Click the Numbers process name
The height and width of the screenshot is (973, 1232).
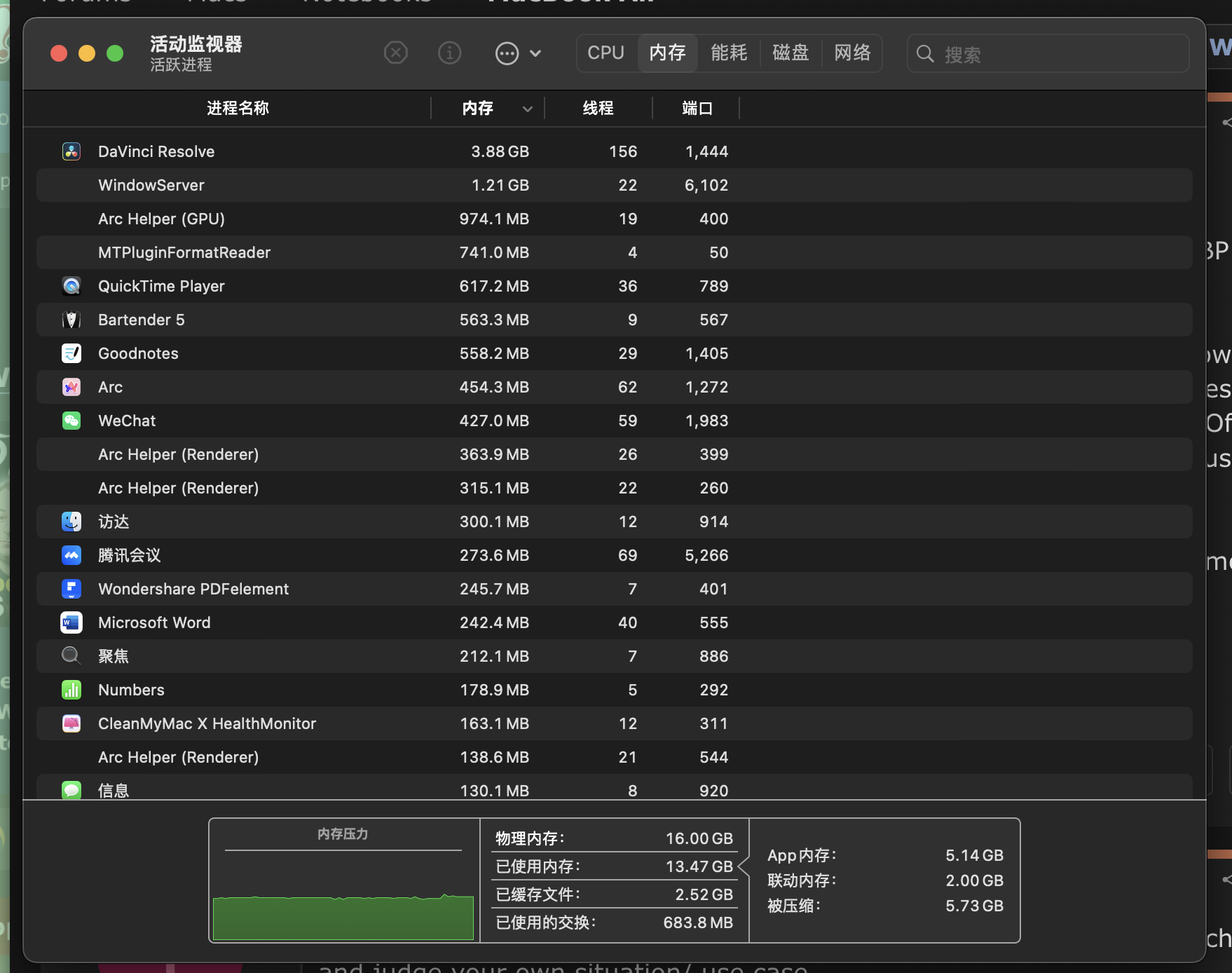point(131,690)
